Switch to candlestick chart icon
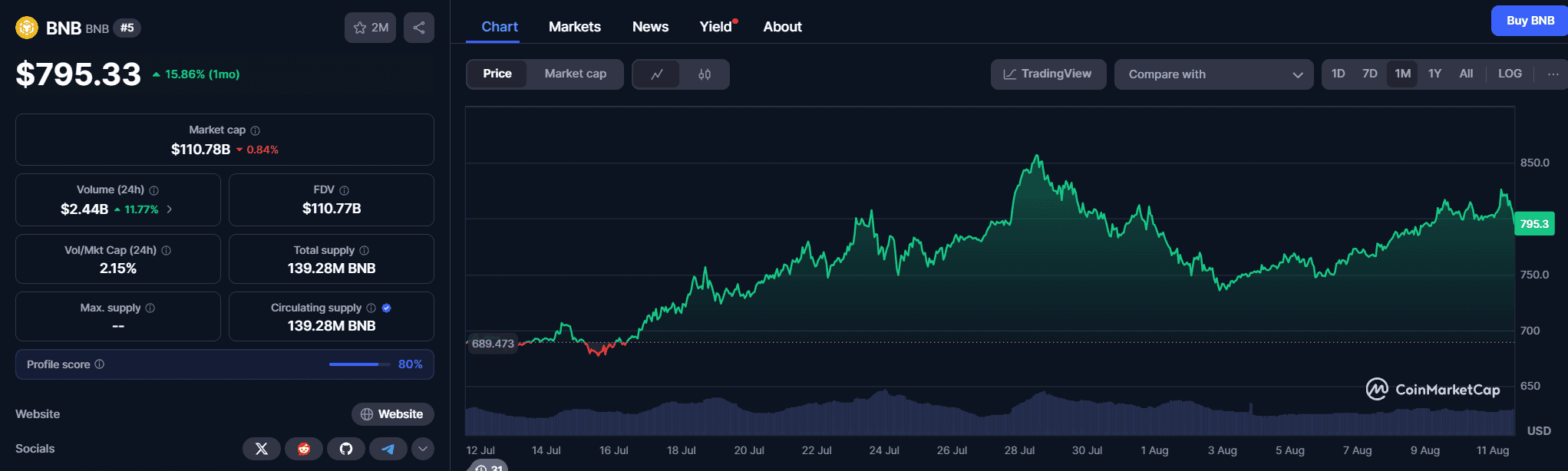Viewport: 1568px width, 471px height. [705, 74]
